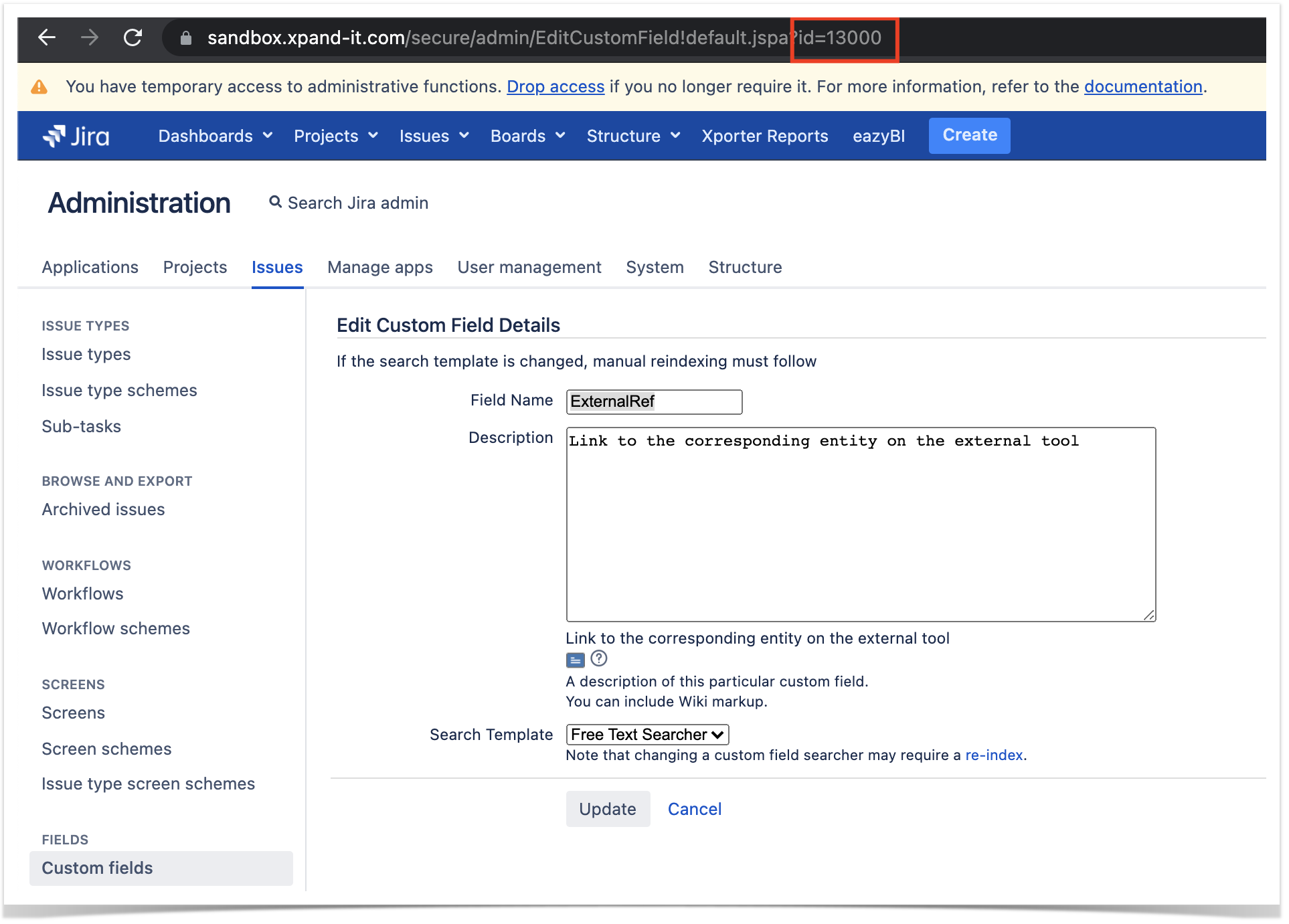Click the Jira logo

tap(76, 136)
